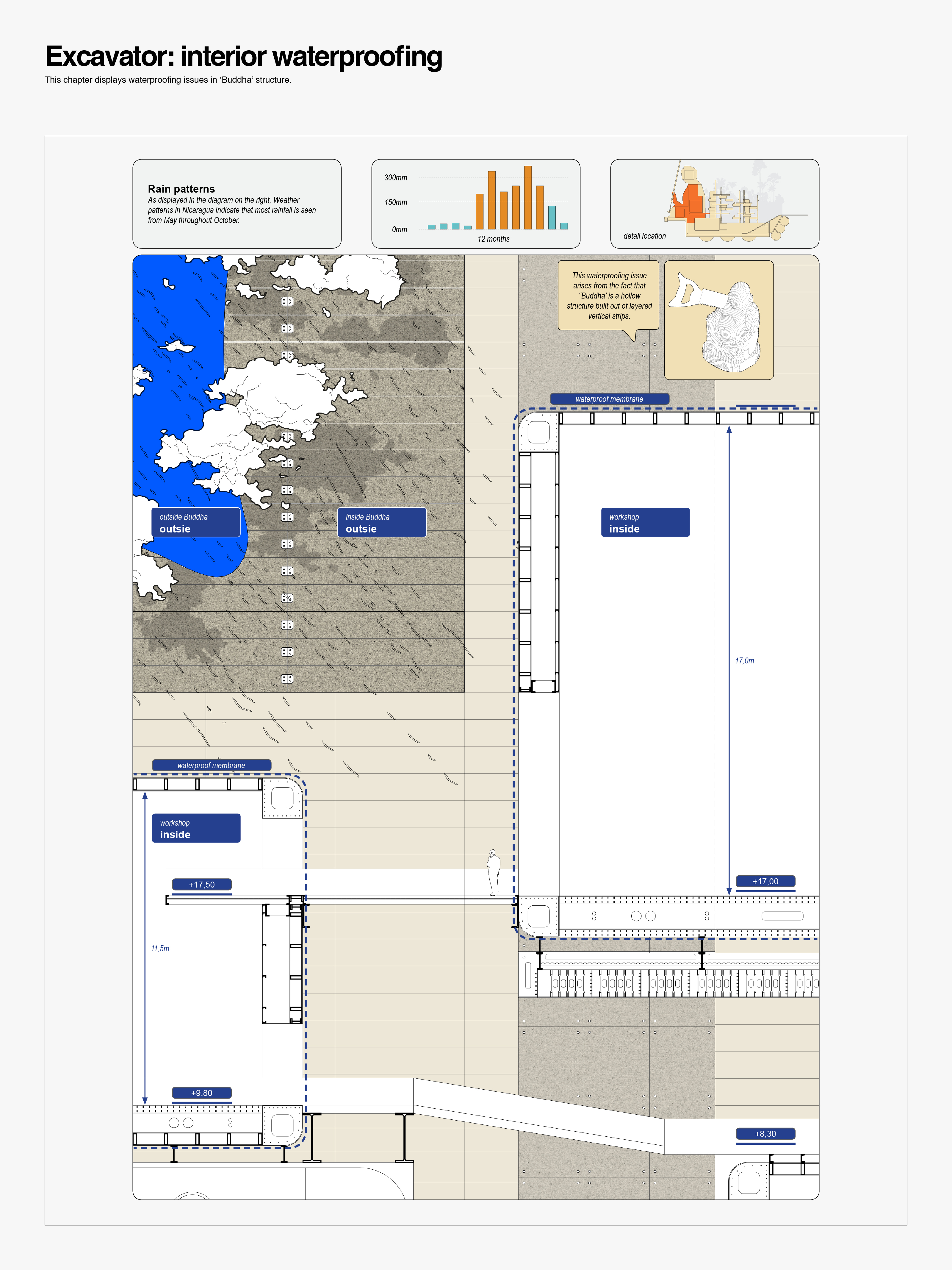Click the '+17,00' elevation tag
The image size is (952, 1270).
click(765, 881)
